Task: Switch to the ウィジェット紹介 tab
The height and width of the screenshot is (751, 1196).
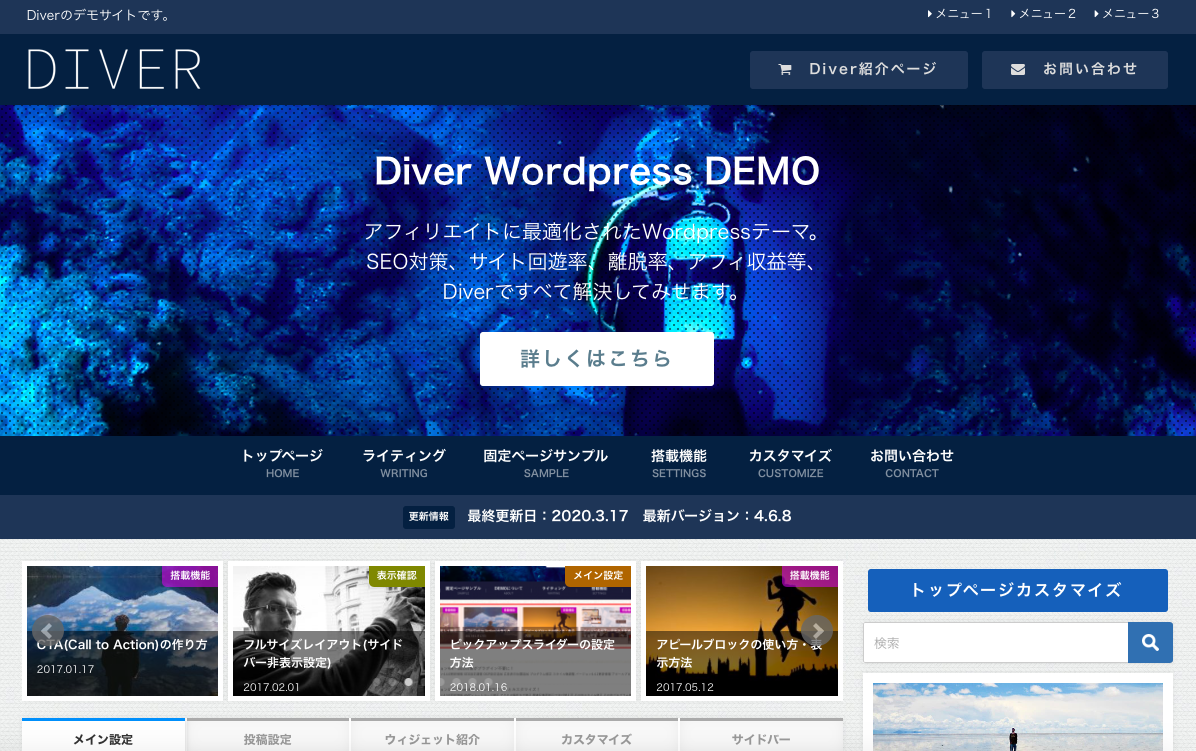Action: tap(432, 737)
